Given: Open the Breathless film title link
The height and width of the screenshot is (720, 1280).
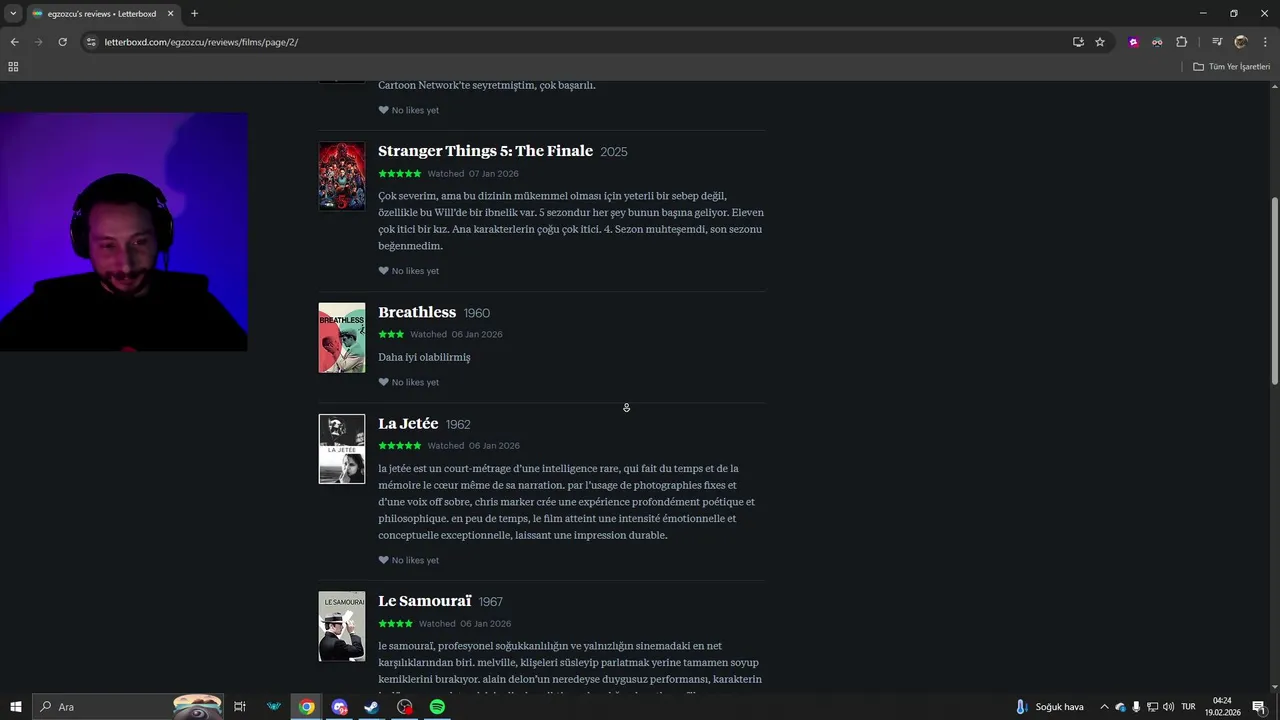Looking at the screenshot, I should (417, 312).
